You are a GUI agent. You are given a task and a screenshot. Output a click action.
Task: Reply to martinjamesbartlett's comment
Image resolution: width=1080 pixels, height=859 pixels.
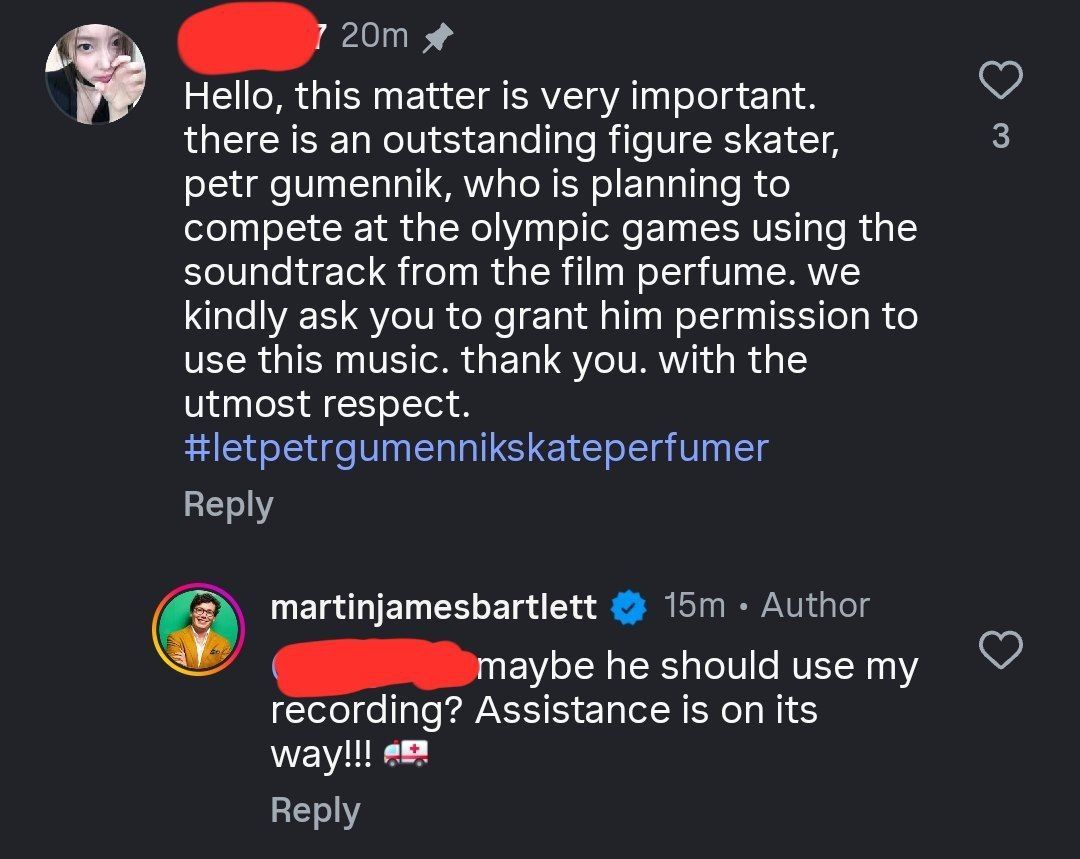315,810
